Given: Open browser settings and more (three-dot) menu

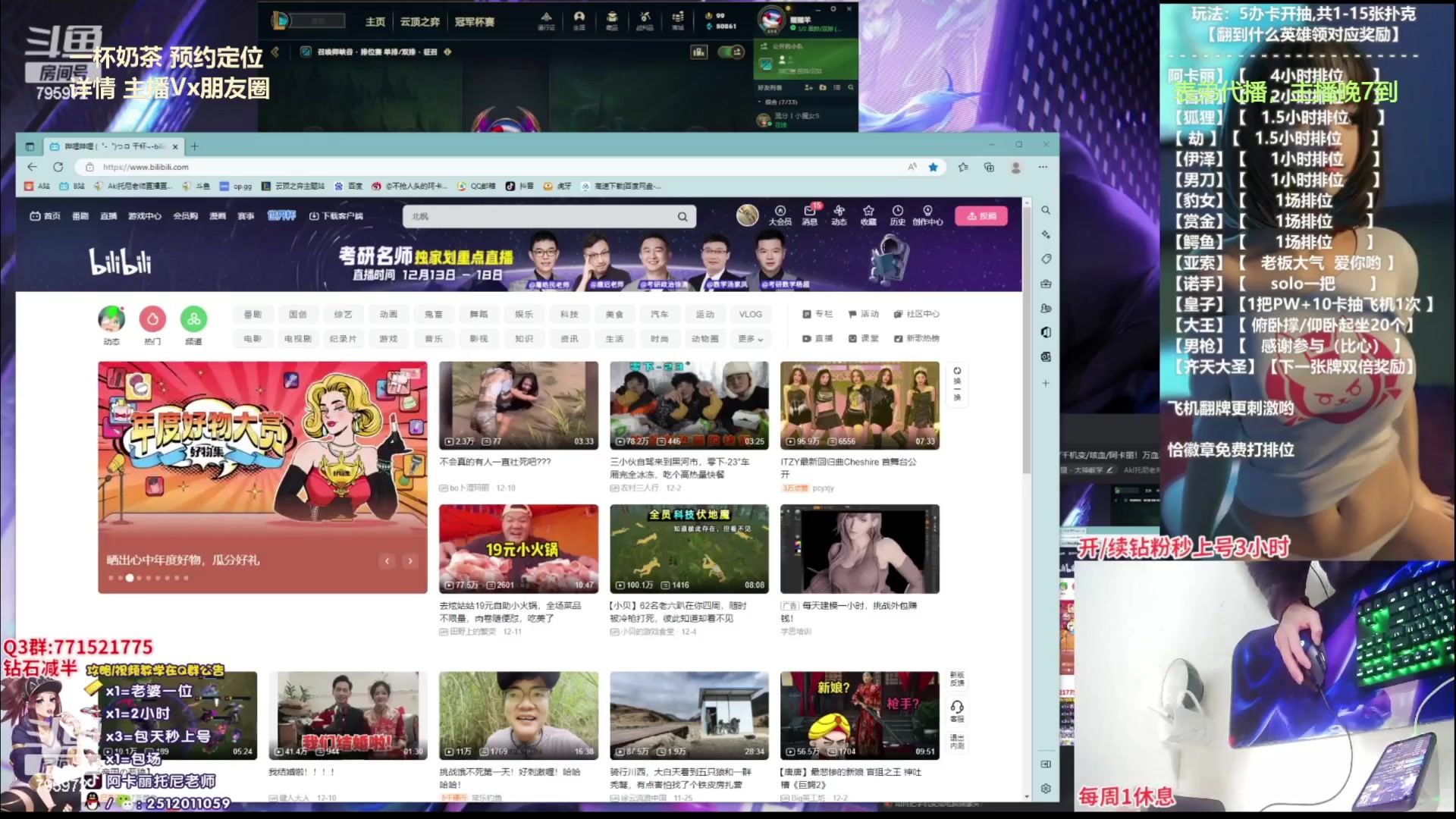Looking at the screenshot, I should click(1043, 167).
